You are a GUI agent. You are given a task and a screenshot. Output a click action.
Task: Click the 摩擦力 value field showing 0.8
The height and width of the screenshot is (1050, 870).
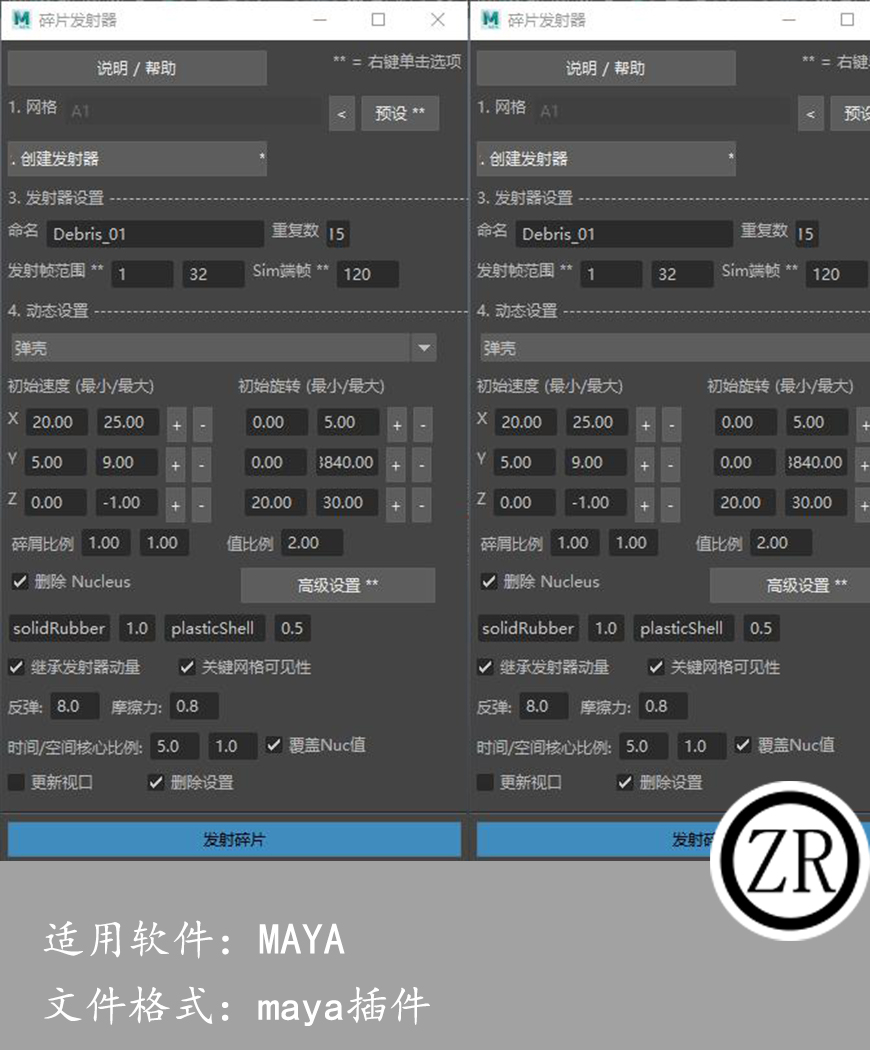[x=194, y=706]
